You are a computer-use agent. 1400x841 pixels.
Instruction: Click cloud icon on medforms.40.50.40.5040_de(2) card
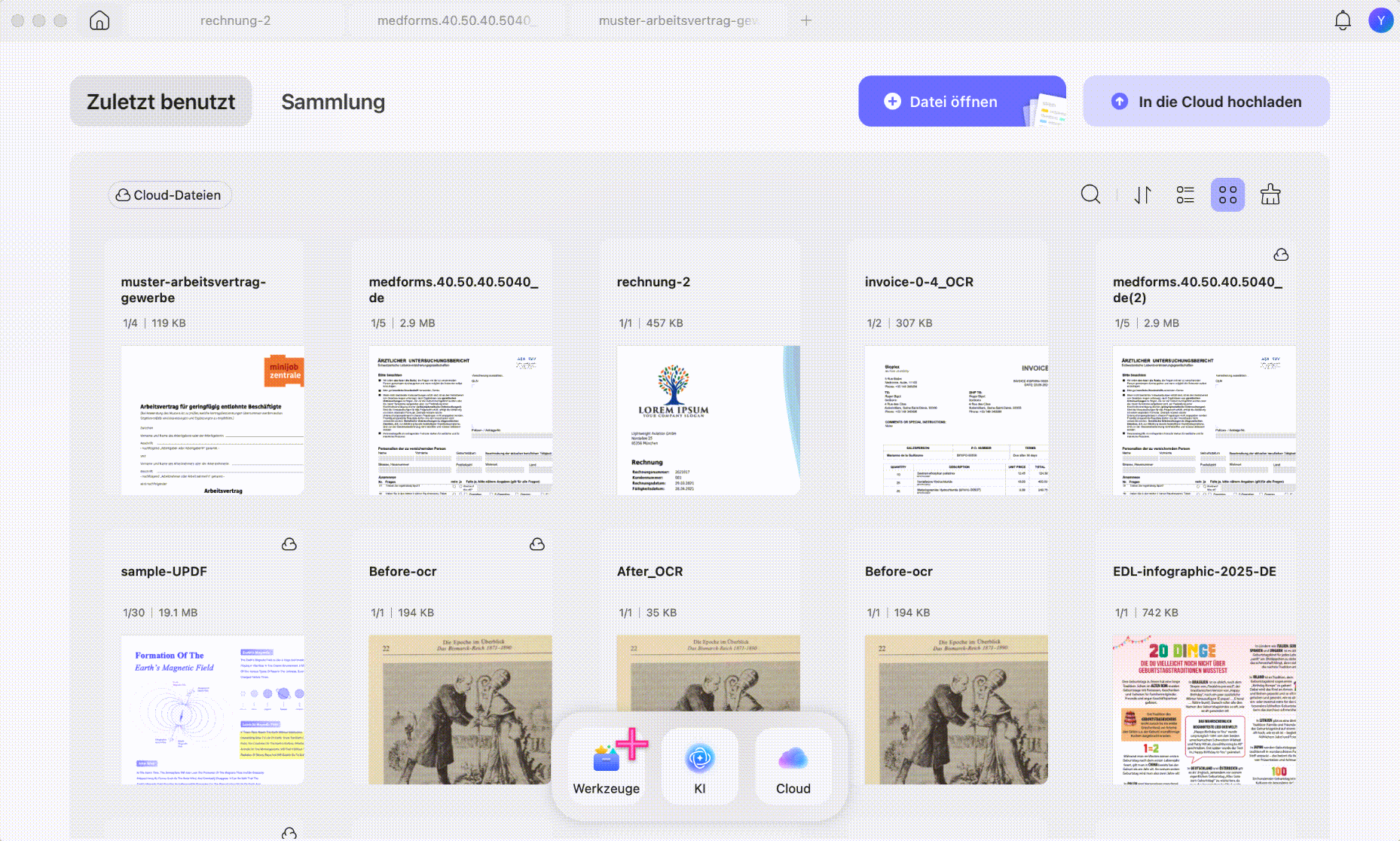pyautogui.click(x=1281, y=255)
